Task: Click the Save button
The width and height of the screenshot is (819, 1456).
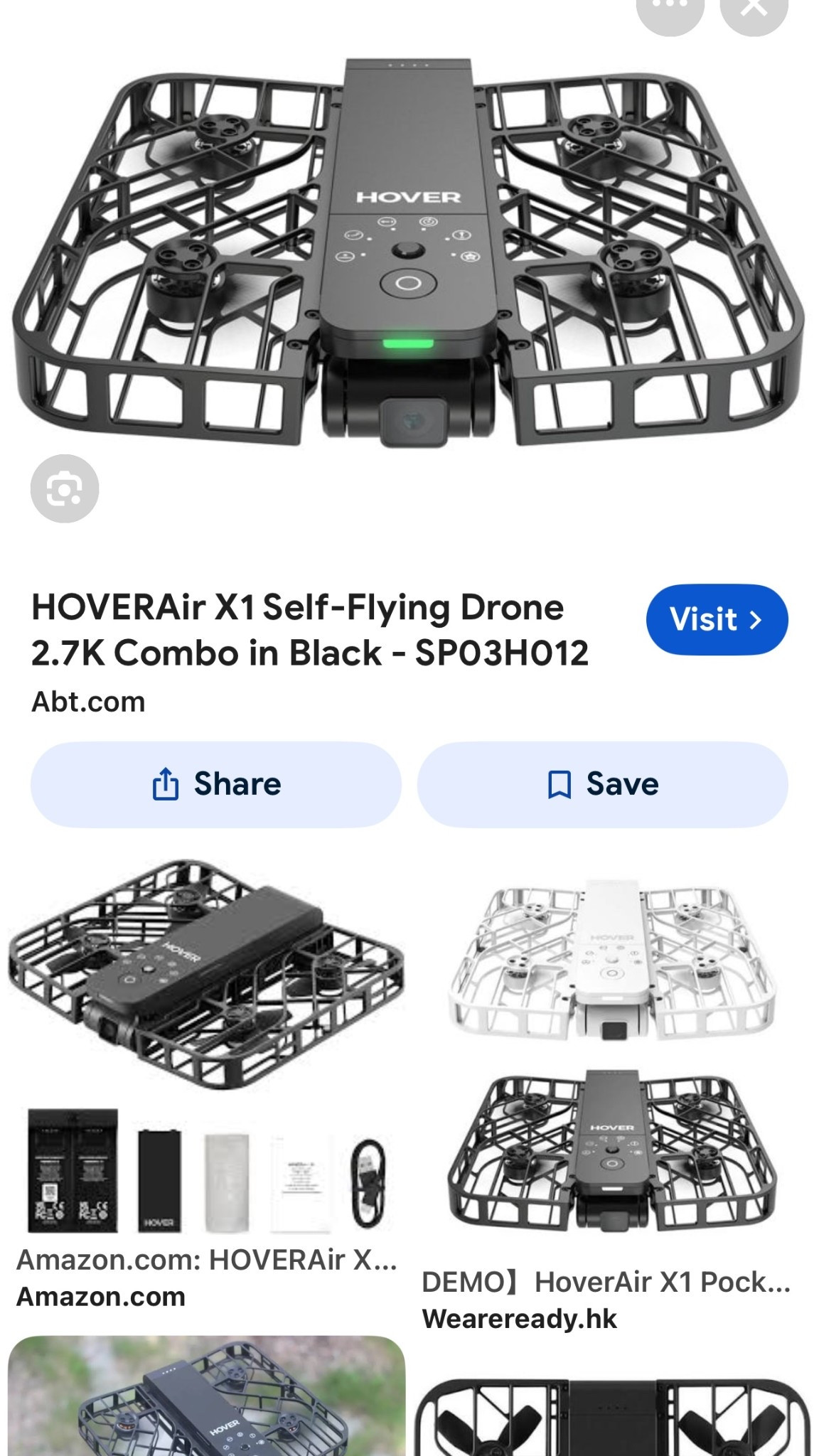Action: pos(603,785)
